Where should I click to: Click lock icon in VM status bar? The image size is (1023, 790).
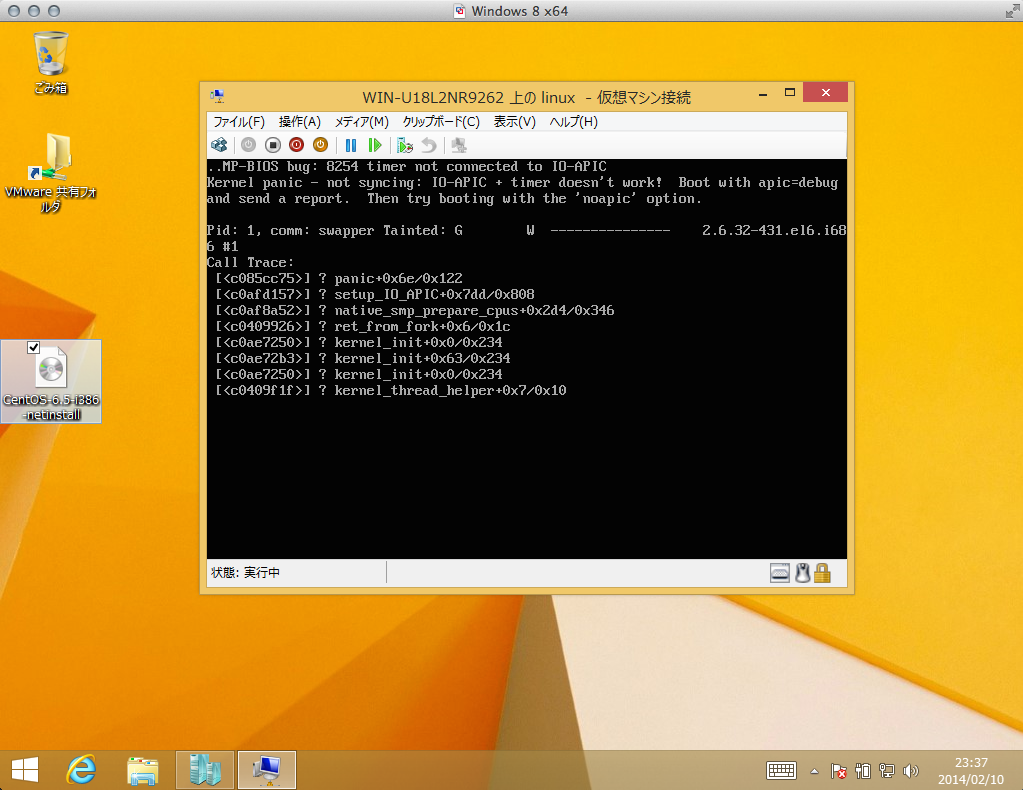pos(822,573)
